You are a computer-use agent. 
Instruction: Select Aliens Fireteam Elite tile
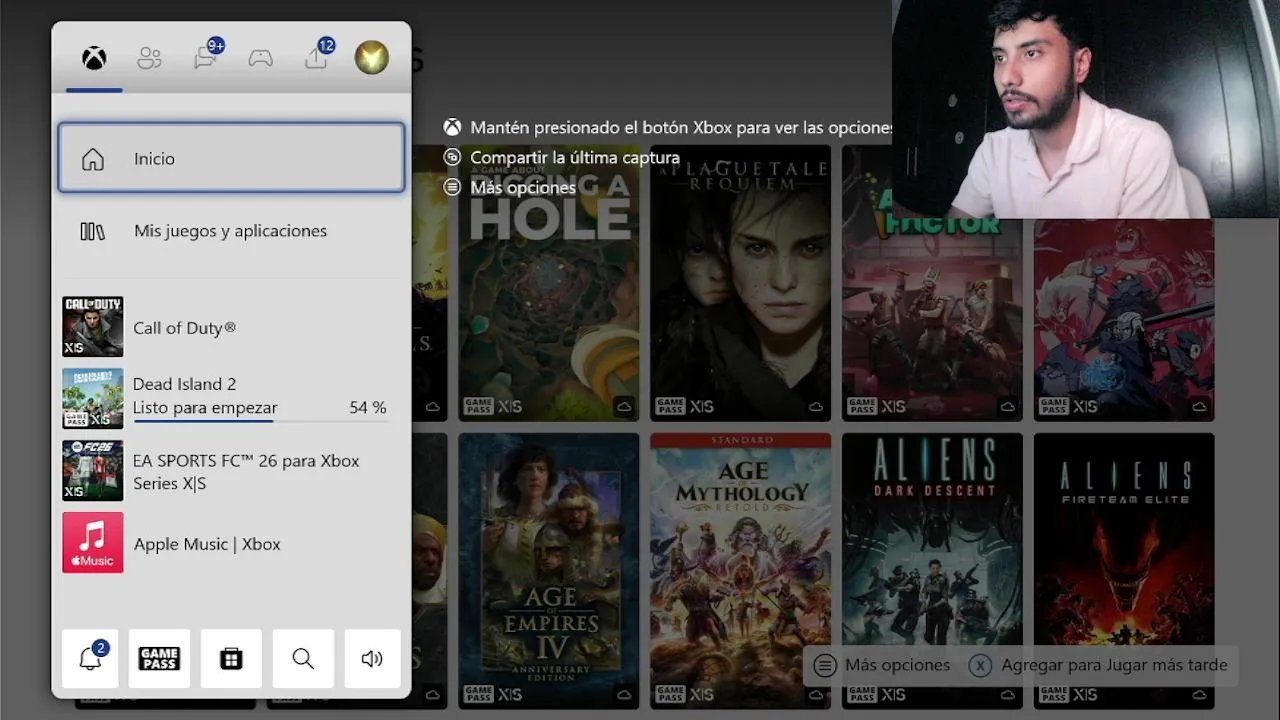(x=1124, y=570)
